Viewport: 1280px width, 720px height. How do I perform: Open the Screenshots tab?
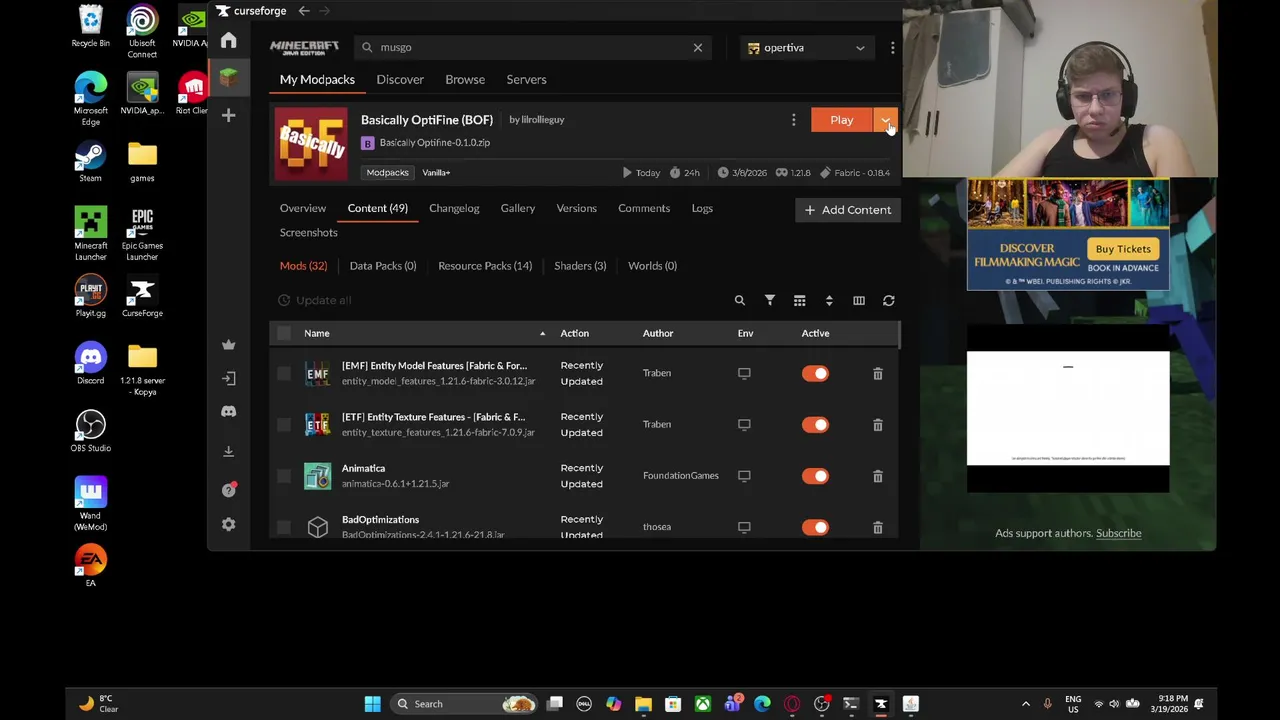[309, 232]
